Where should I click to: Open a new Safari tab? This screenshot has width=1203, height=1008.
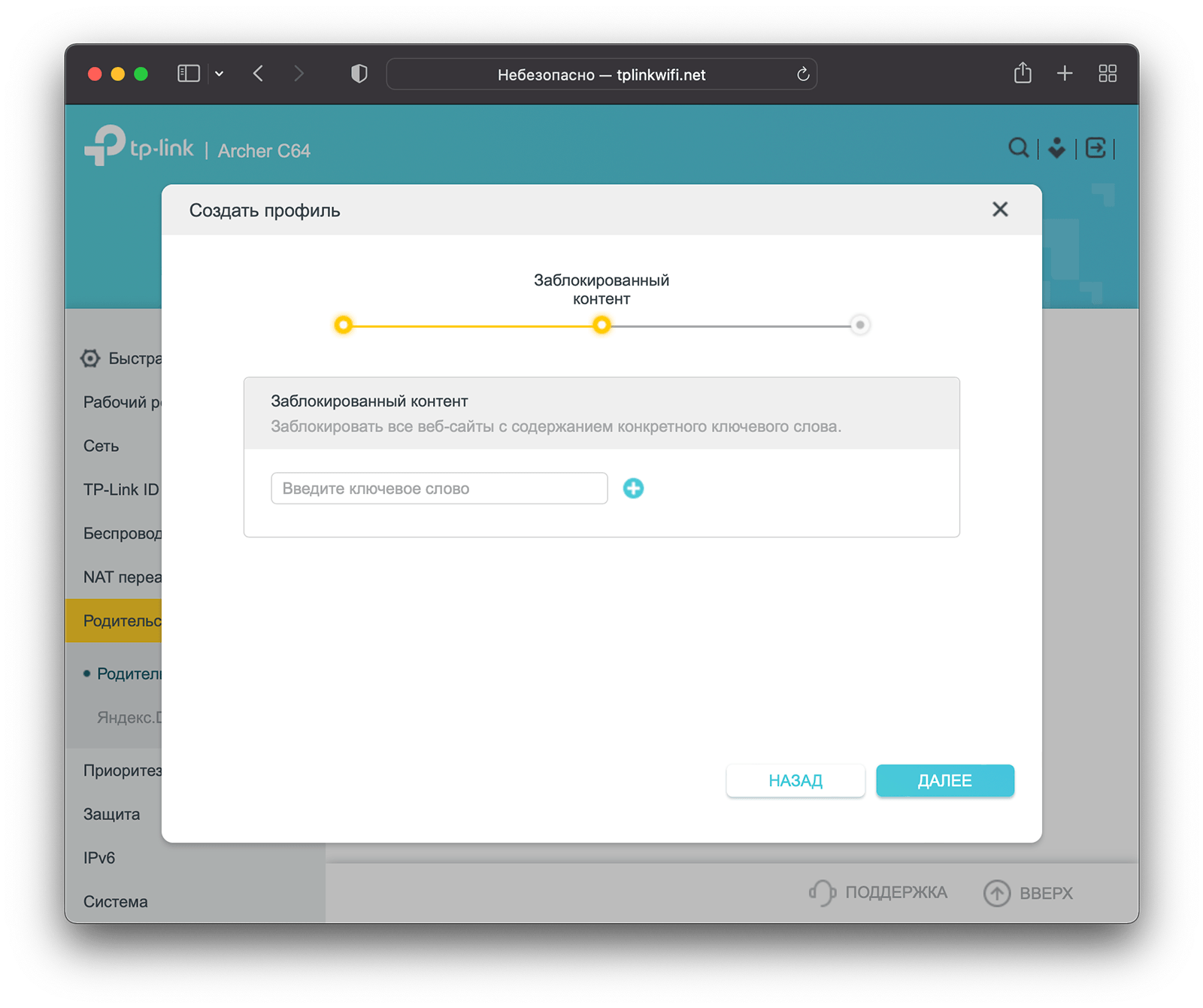click(1064, 74)
